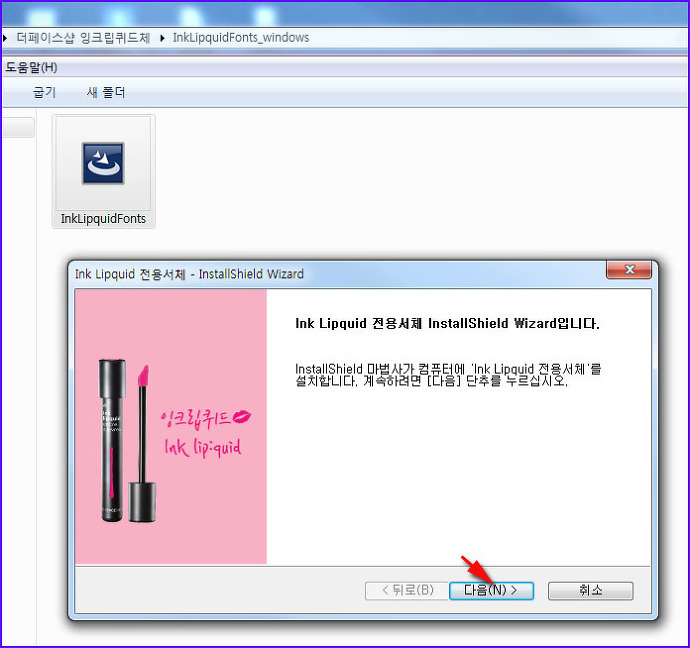Close the InstallShield Wizard dialog

pos(629,269)
